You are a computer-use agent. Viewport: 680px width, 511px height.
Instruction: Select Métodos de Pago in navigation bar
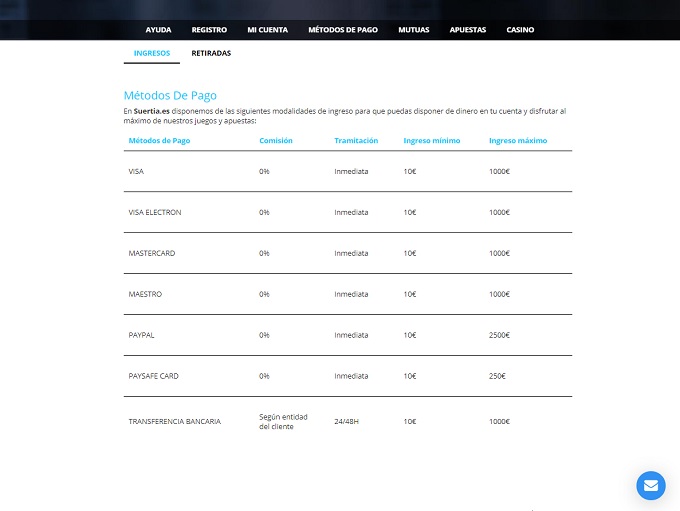coord(341,30)
